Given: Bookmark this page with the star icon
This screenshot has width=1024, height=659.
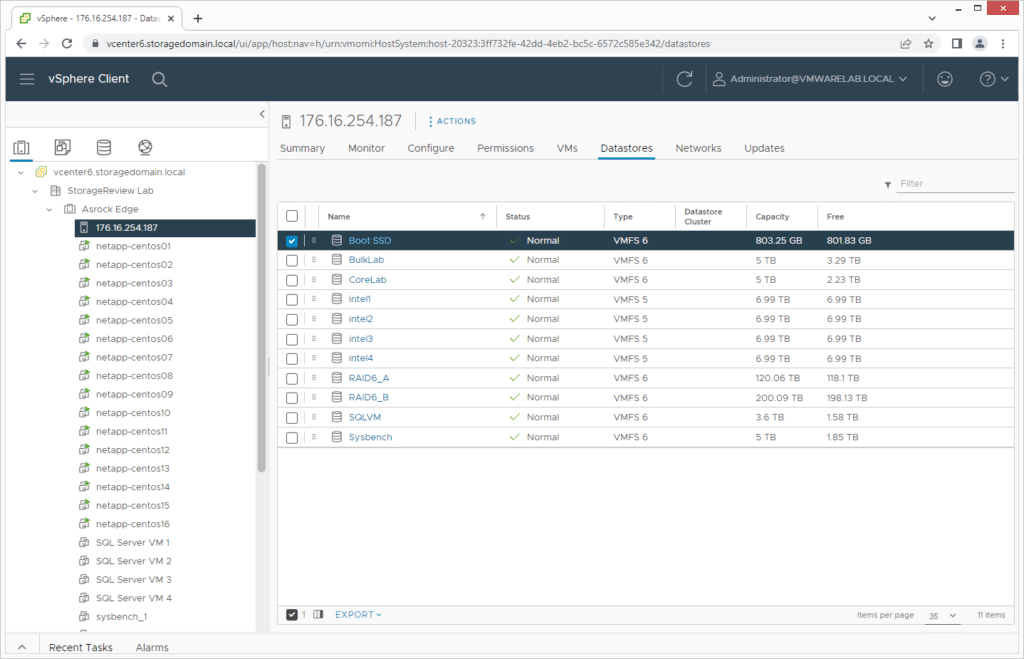Looking at the screenshot, I should [928, 44].
